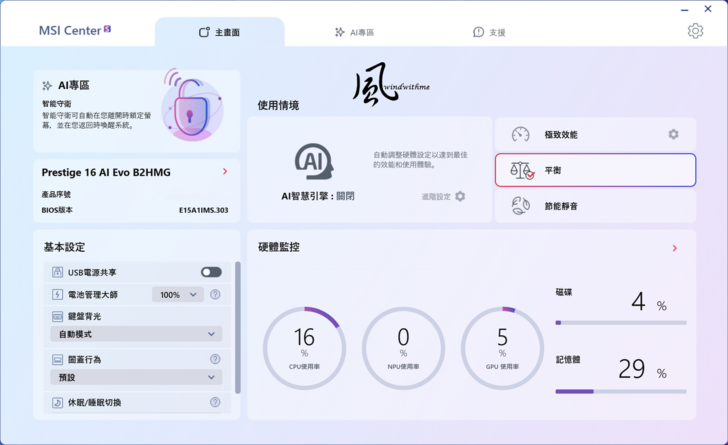
Task: Close the MSI Center window
Action: click(x=708, y=9)
